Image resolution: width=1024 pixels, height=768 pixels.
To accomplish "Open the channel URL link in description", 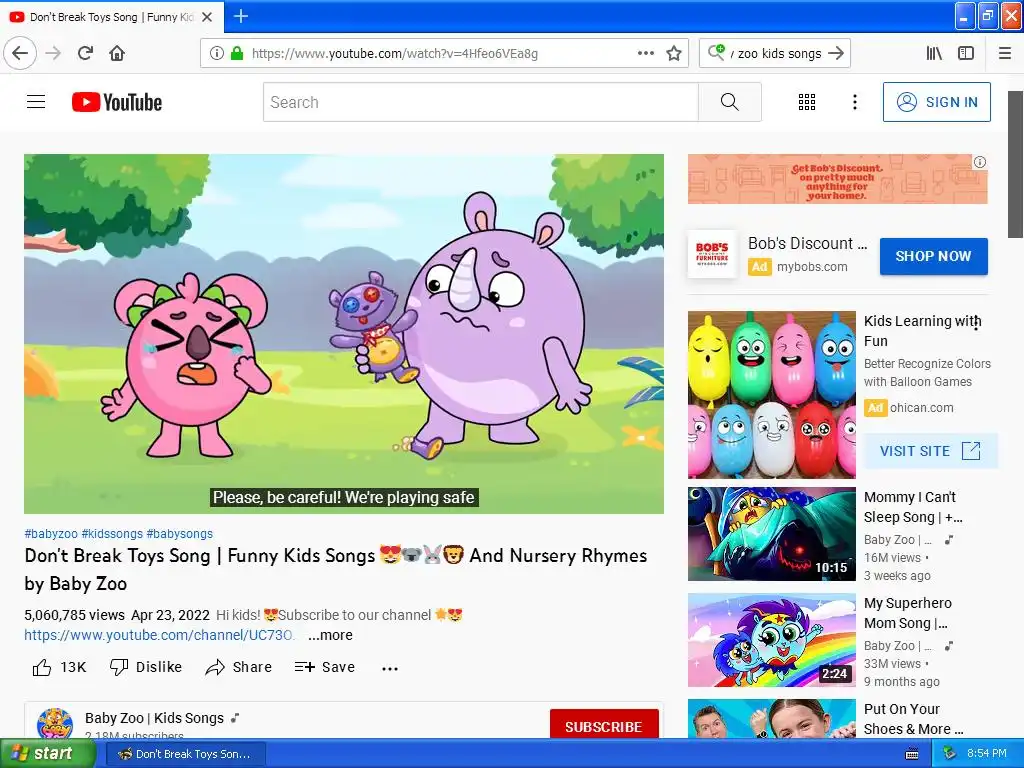I will [159, 635].
